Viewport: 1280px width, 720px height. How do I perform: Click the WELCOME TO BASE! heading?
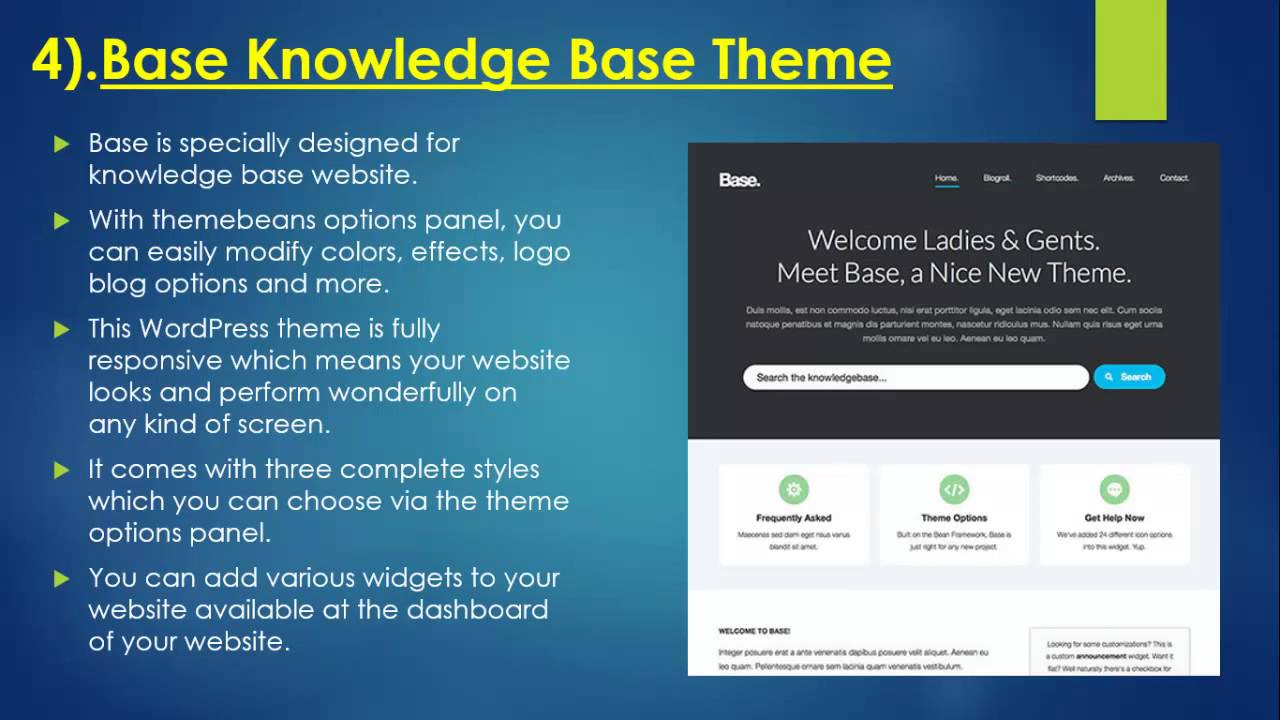click(x=754, y=631)
